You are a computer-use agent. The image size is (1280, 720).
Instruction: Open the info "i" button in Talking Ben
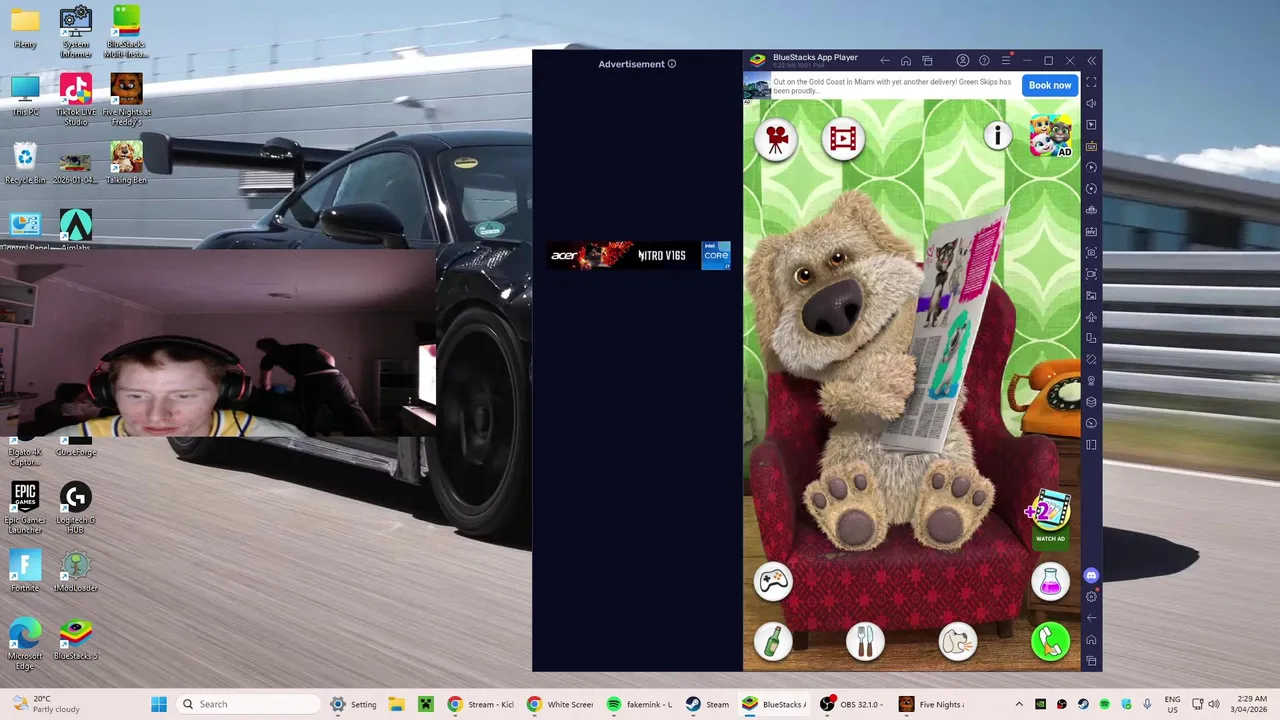997,136
